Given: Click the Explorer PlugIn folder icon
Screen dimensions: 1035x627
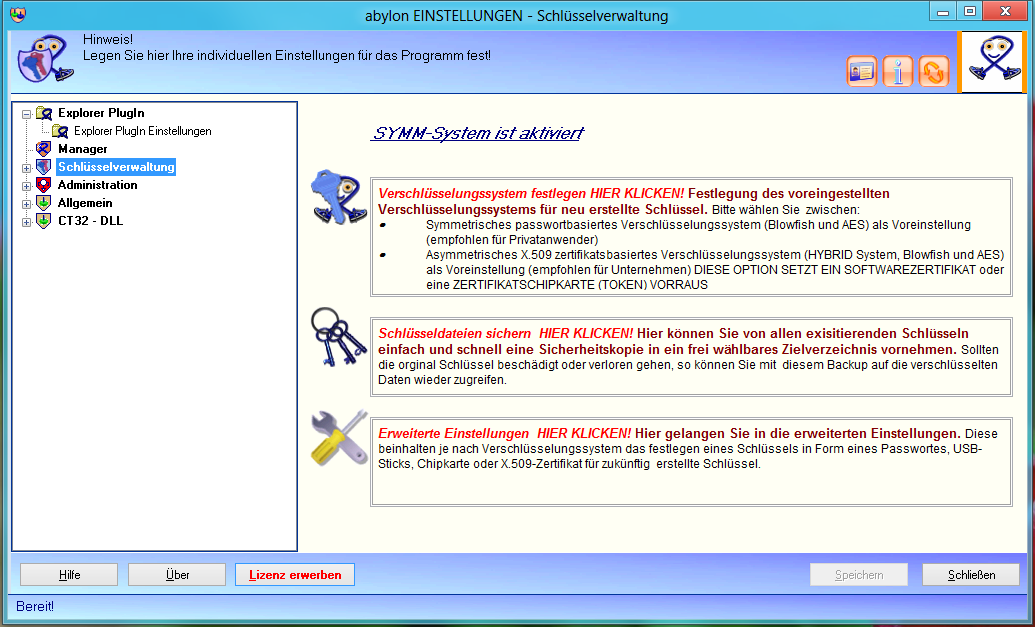Looking at the screenshot, I should (x=44, y=113).
